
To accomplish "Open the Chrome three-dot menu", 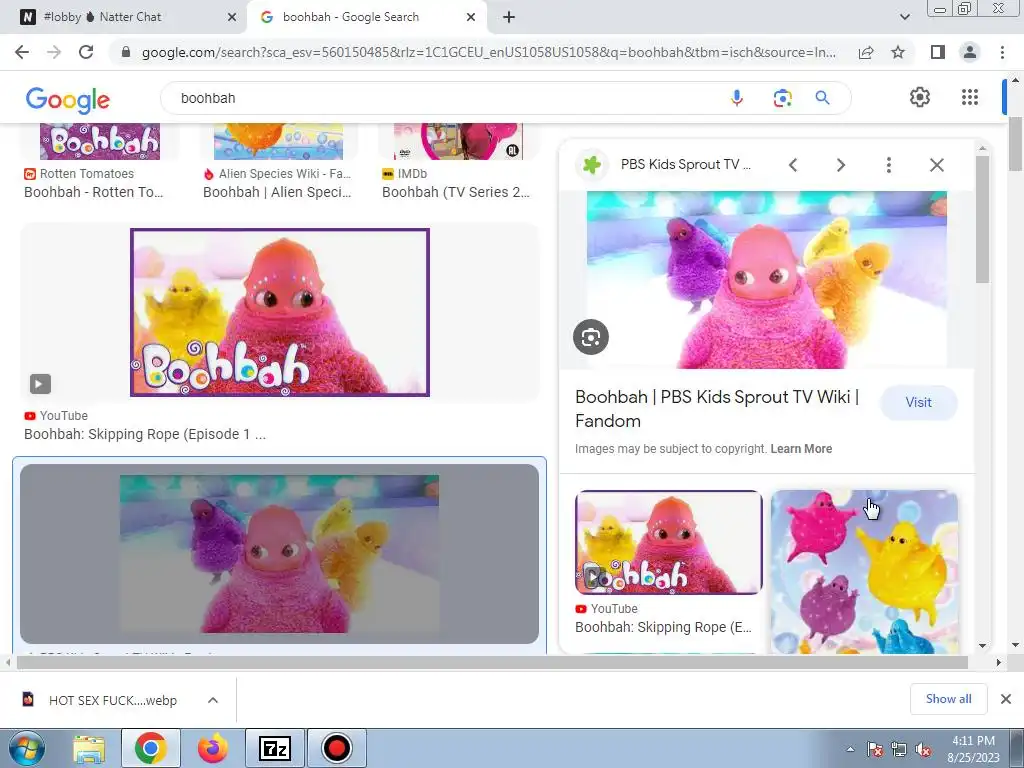I will coord(1002,52).
